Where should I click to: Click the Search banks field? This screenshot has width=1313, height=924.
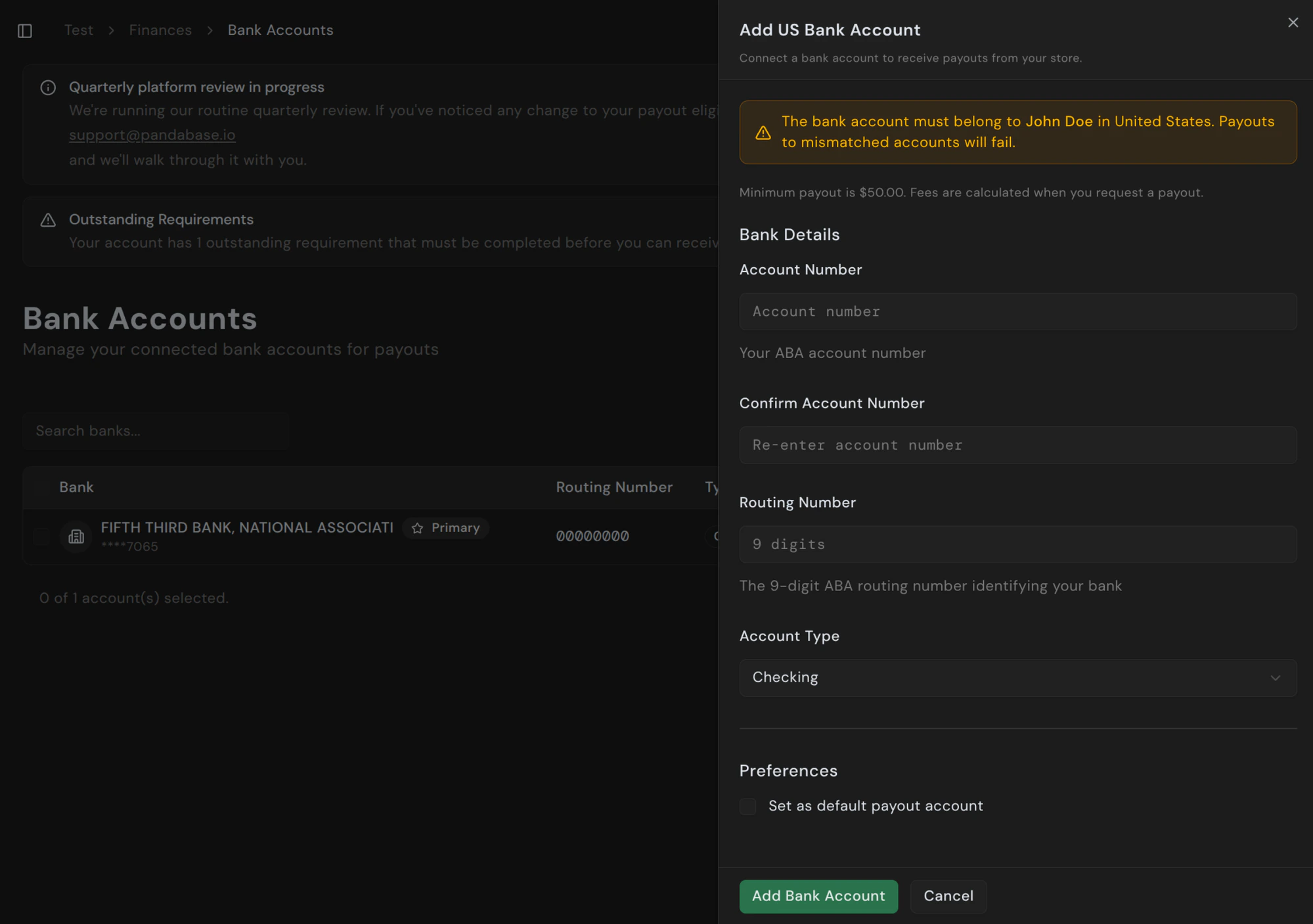(156, 431)
